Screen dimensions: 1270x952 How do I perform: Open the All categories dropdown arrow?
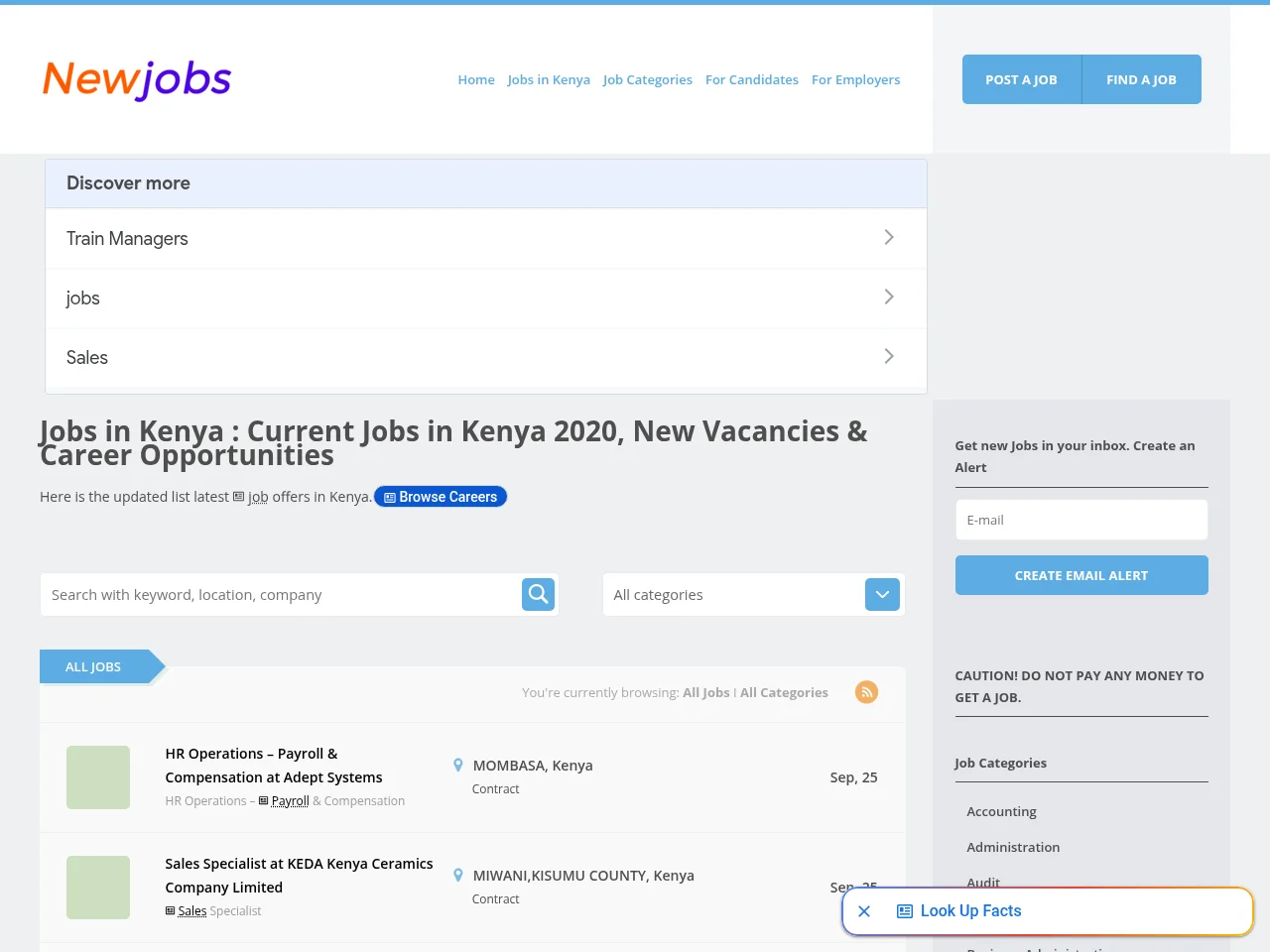tap(882, 594)
